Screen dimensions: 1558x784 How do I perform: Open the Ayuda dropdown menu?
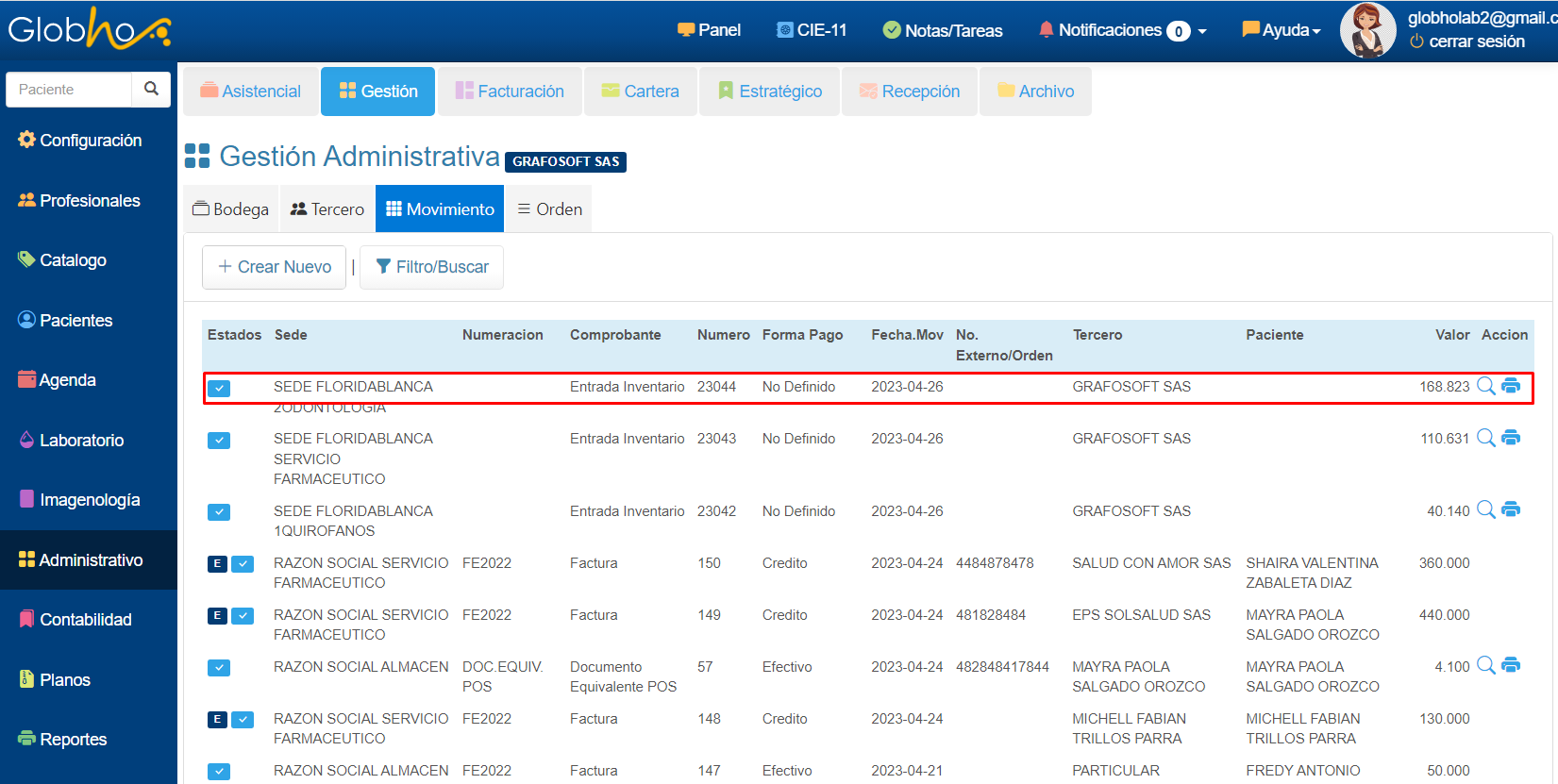(x=1282, y=30)
